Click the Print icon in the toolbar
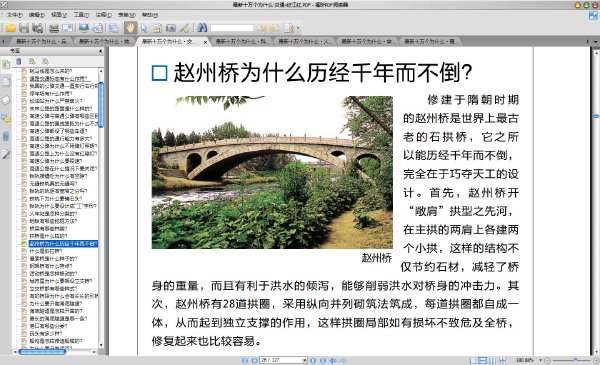The image size is (600, 365). click(x=54, y=28)
